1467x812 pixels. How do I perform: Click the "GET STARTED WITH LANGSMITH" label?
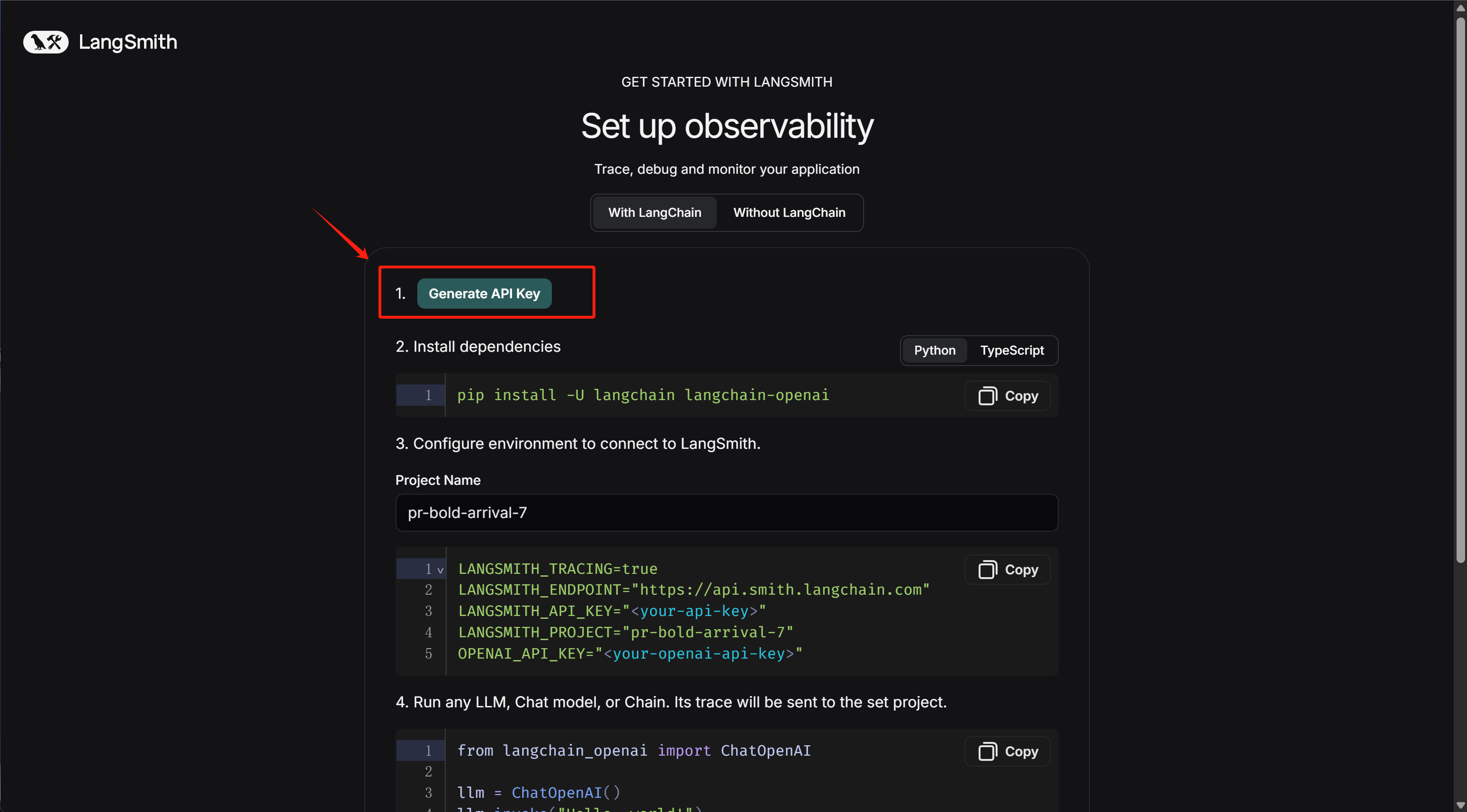pos(727,82)
